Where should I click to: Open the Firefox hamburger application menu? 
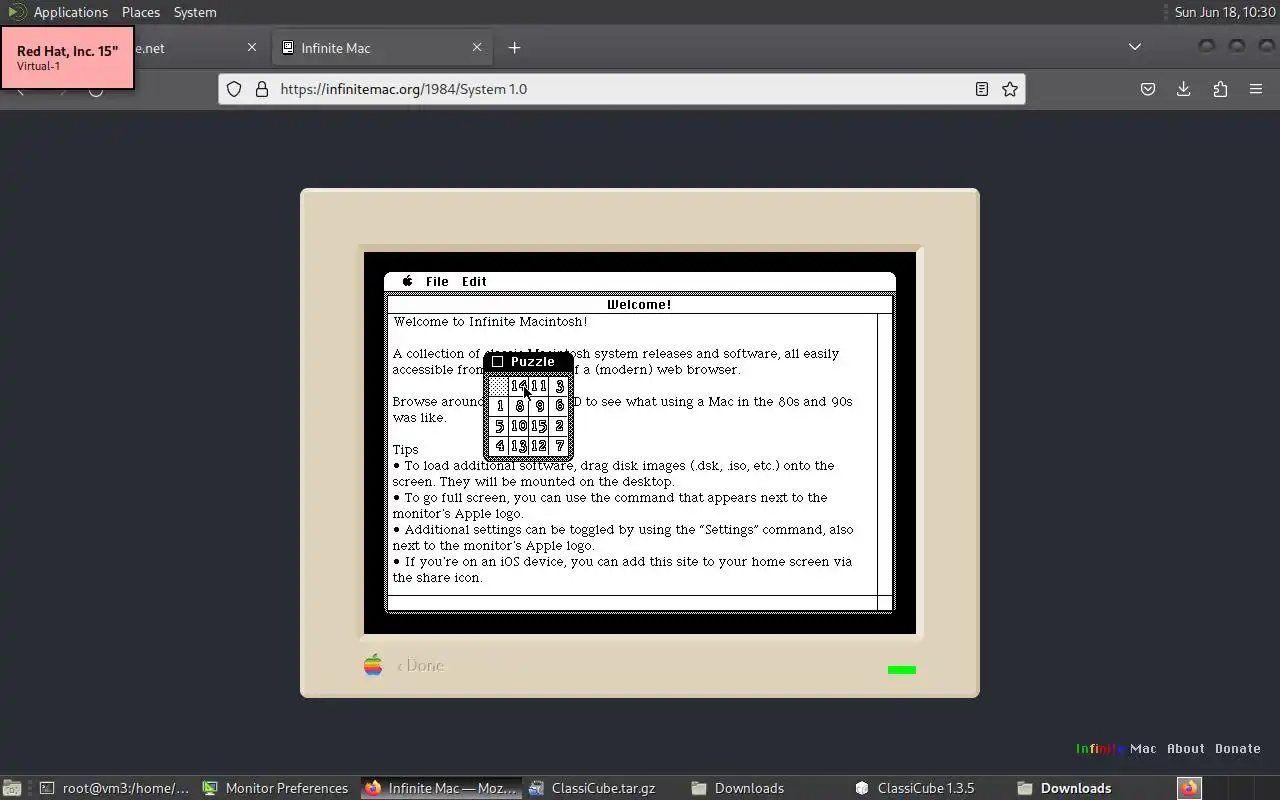pyautogui.click(x=1256, y=89)
